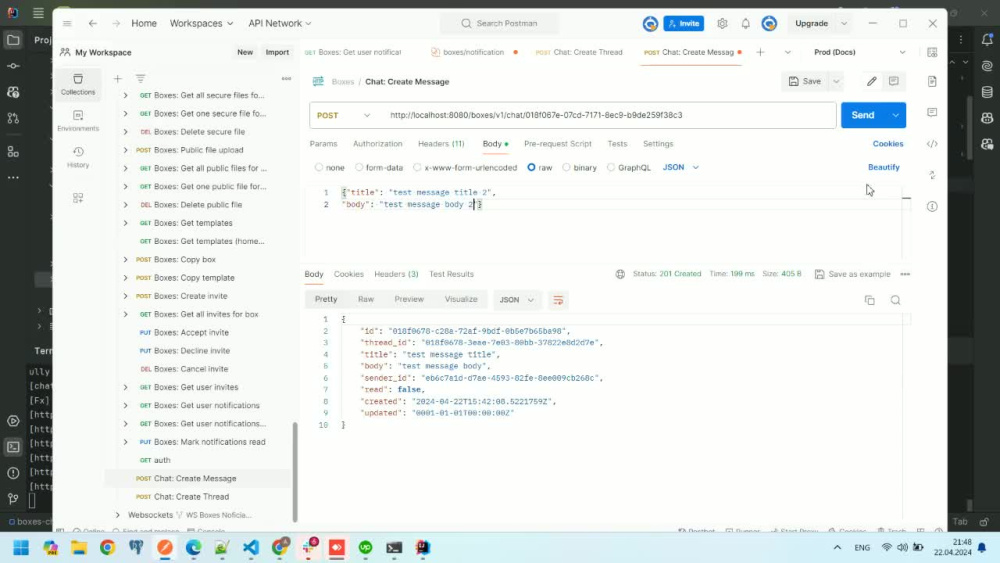Open response more options ellipsis
This screenshot has width=1000, height=563.
tap(905, 274)
